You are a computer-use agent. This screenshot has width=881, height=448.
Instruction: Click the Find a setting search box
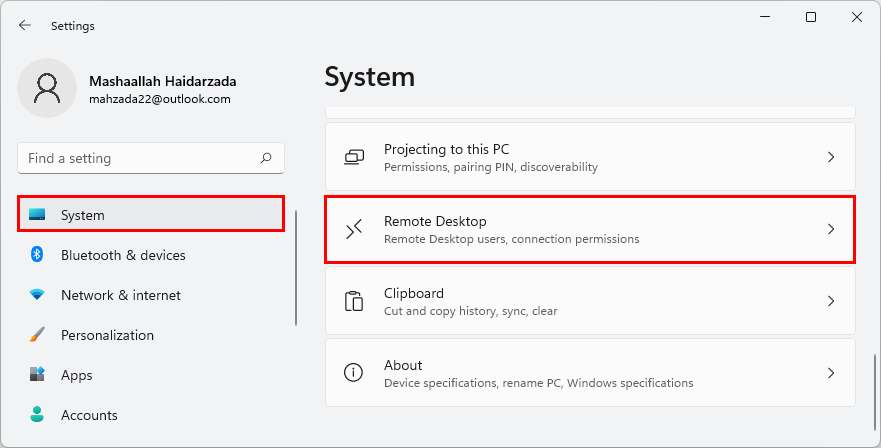[x=140, y=158]
